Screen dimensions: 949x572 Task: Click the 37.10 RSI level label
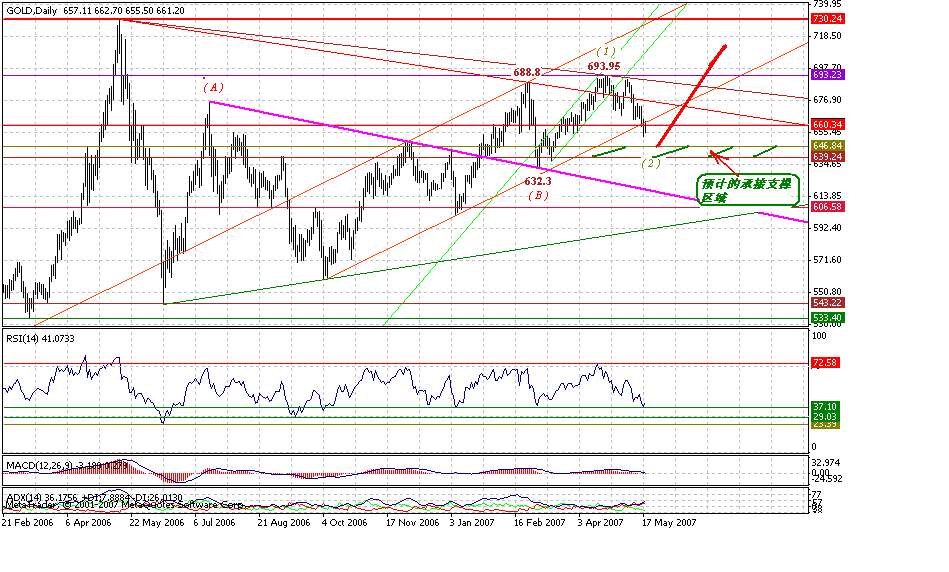click(x=826, y=407)
